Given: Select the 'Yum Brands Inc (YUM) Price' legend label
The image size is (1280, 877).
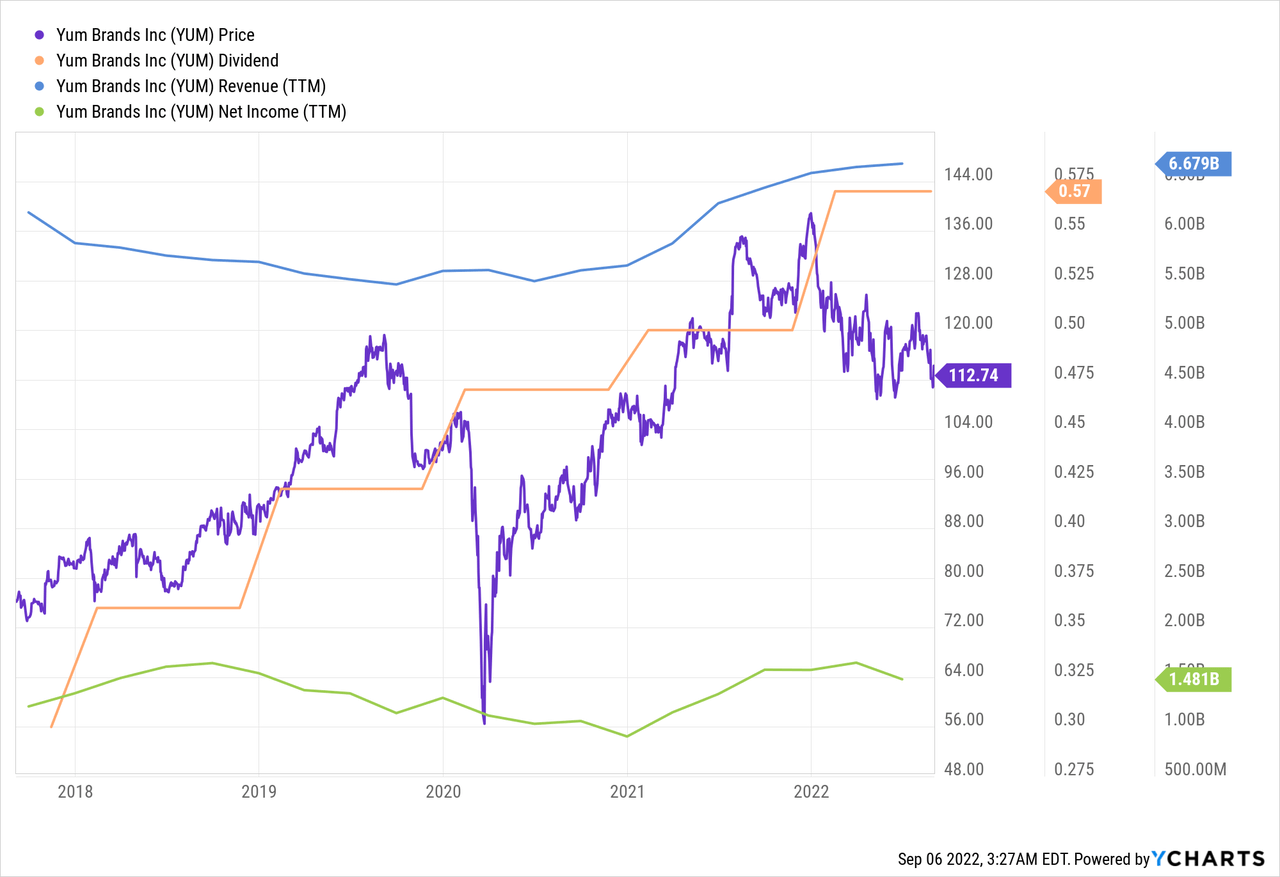Looking at the screenshot, I should click(x=155, y=35).
